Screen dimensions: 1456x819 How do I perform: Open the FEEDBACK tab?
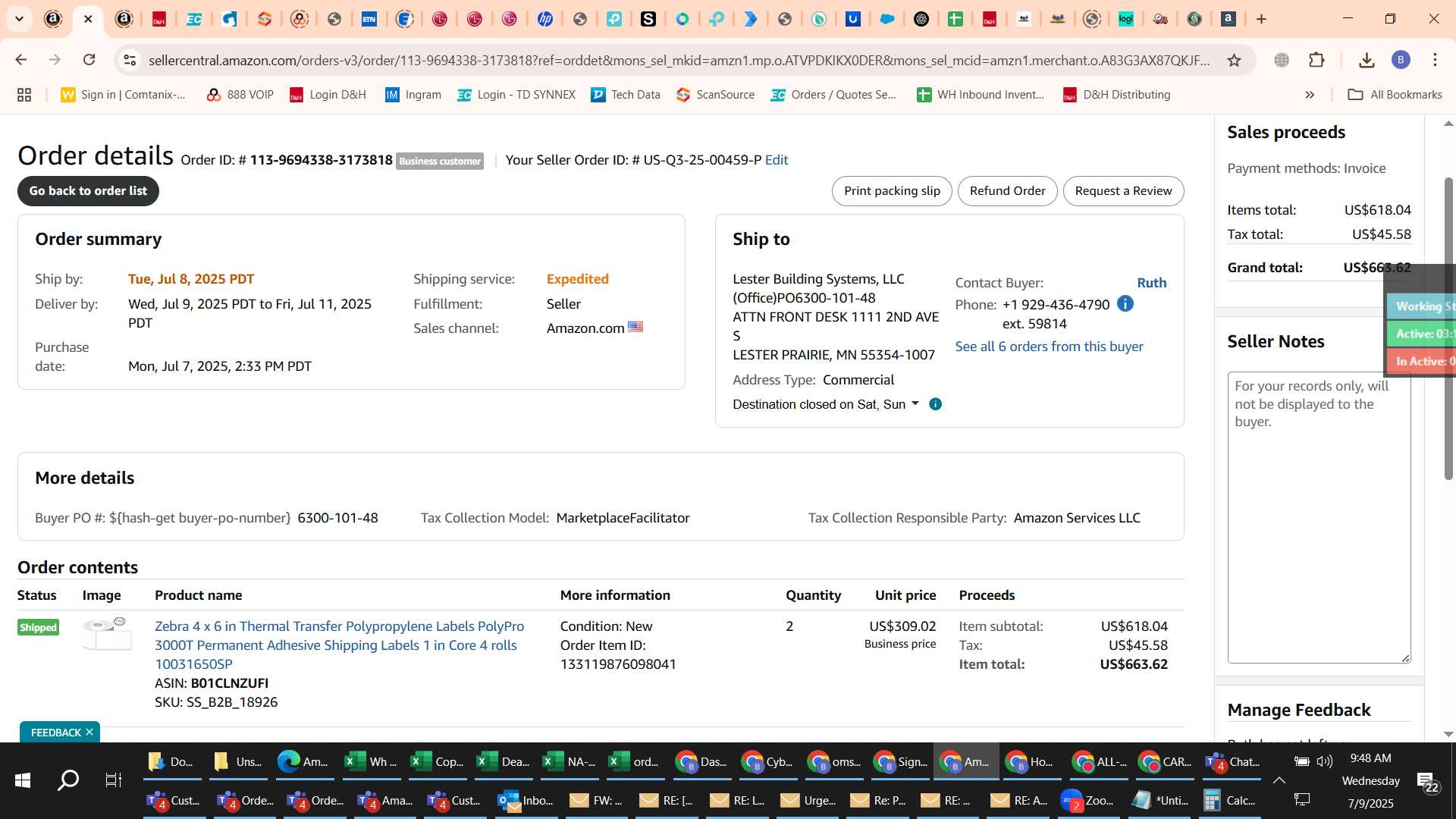(55, 732)
